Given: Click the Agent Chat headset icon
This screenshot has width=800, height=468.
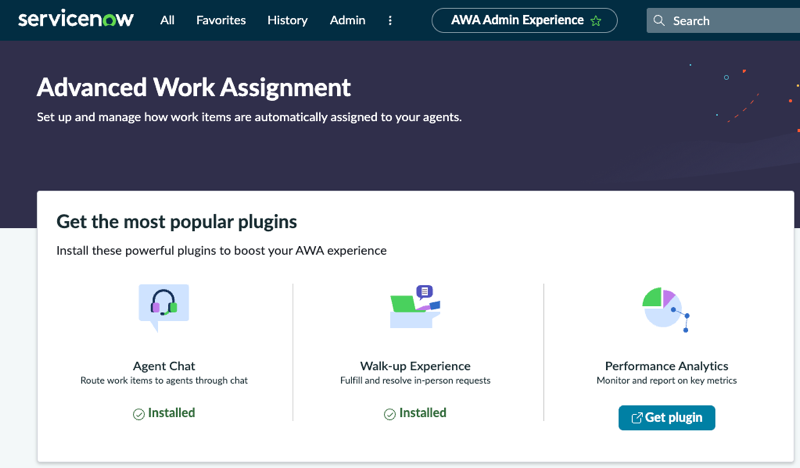Looking at the screenshot, I should 164,307.
